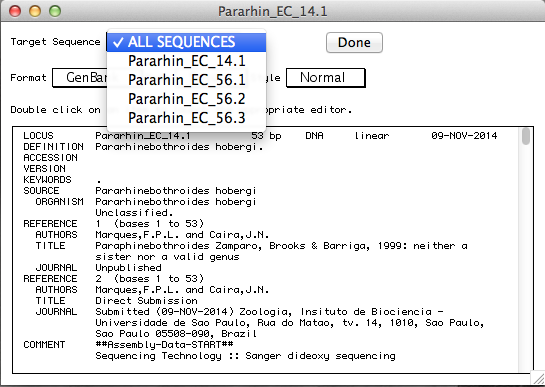Click the COMMENT ##Assembly-Data-START## line
Viewport: 545px width, 387px height.
(128, 345)
